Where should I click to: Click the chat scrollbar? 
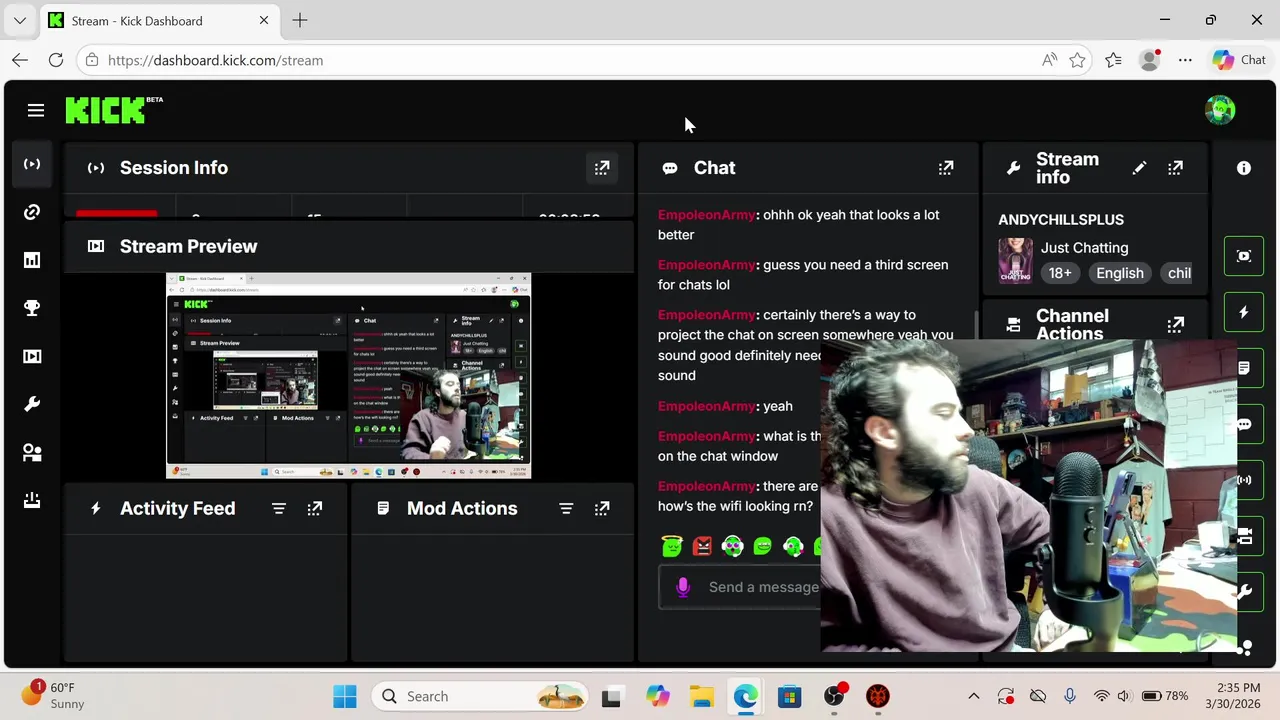976,326
